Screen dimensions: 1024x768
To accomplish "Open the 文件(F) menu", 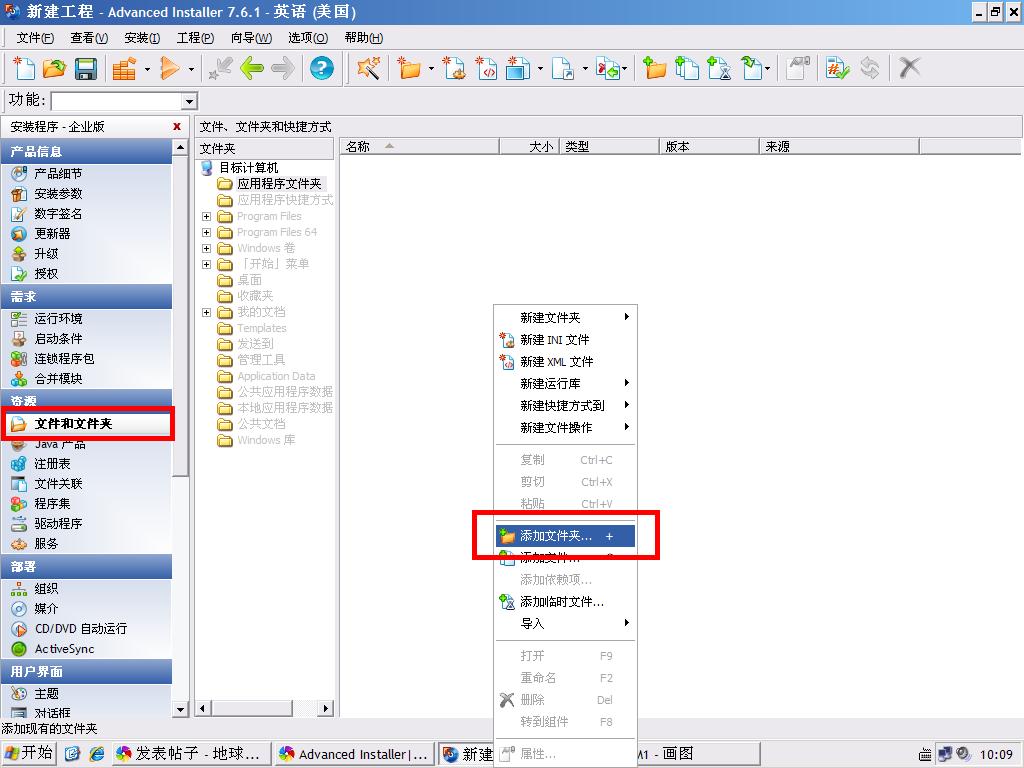I will click(x=35, y=38).
